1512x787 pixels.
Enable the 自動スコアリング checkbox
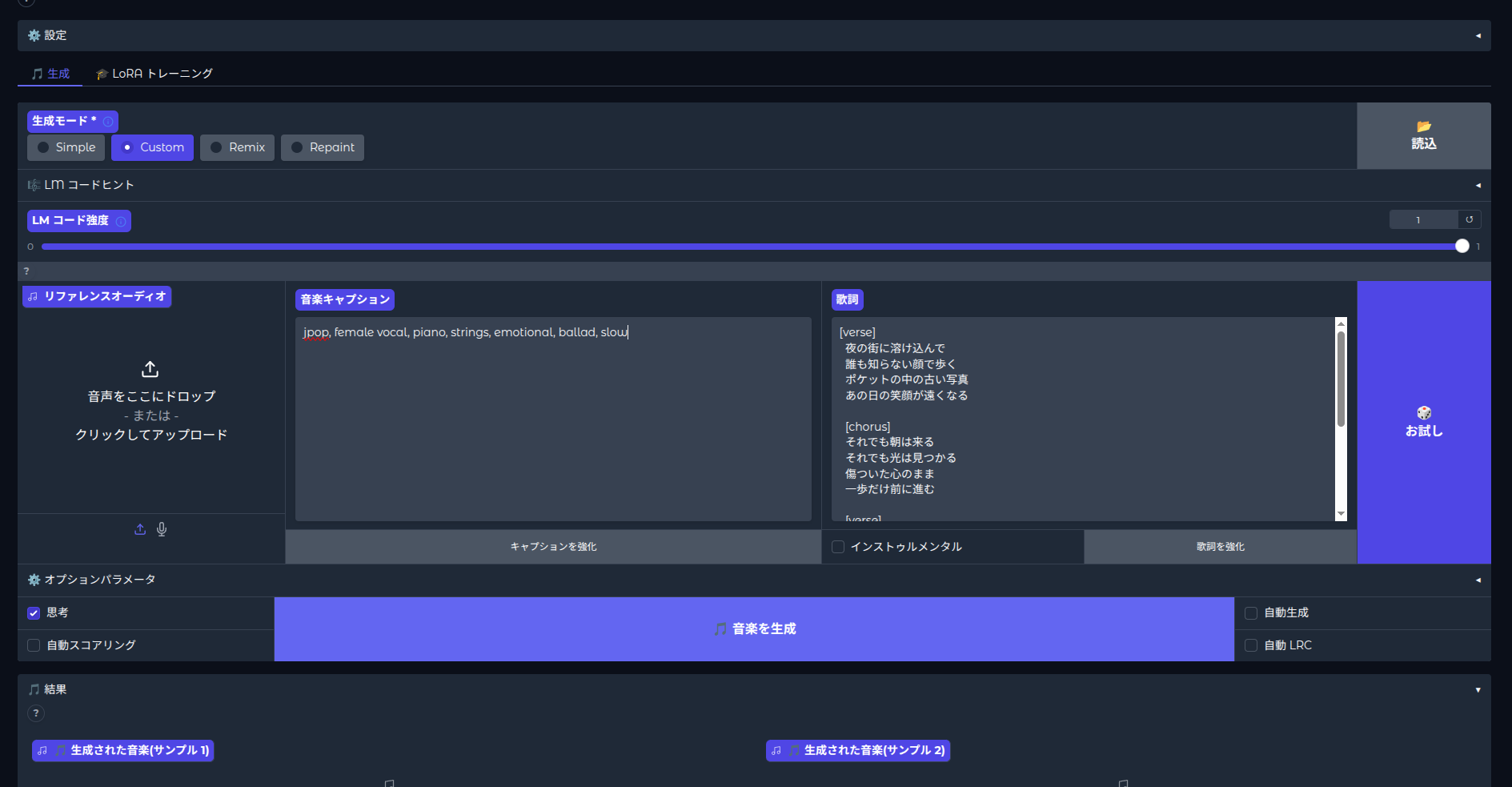point(34,645)
